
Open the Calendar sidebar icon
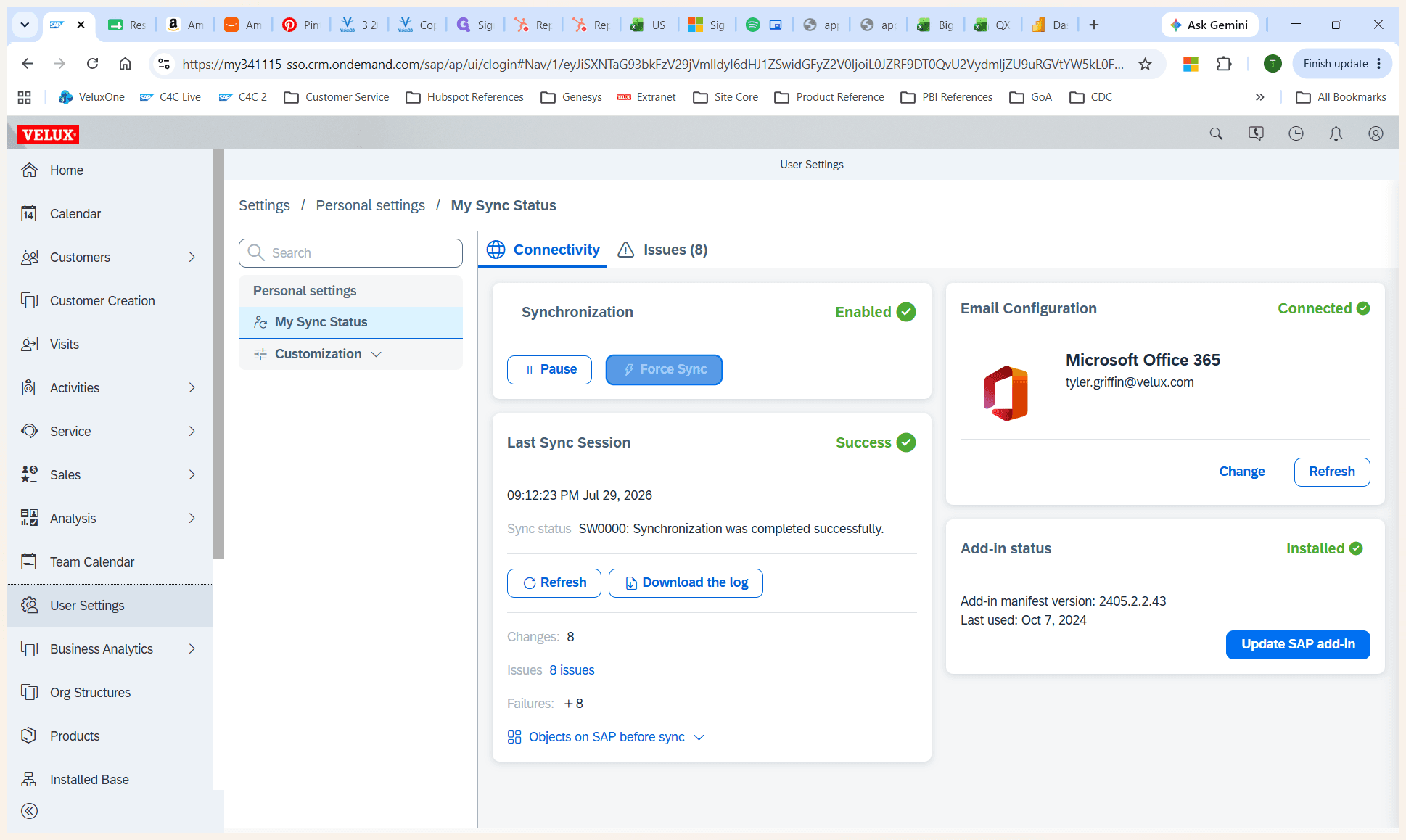coord(29,214)
